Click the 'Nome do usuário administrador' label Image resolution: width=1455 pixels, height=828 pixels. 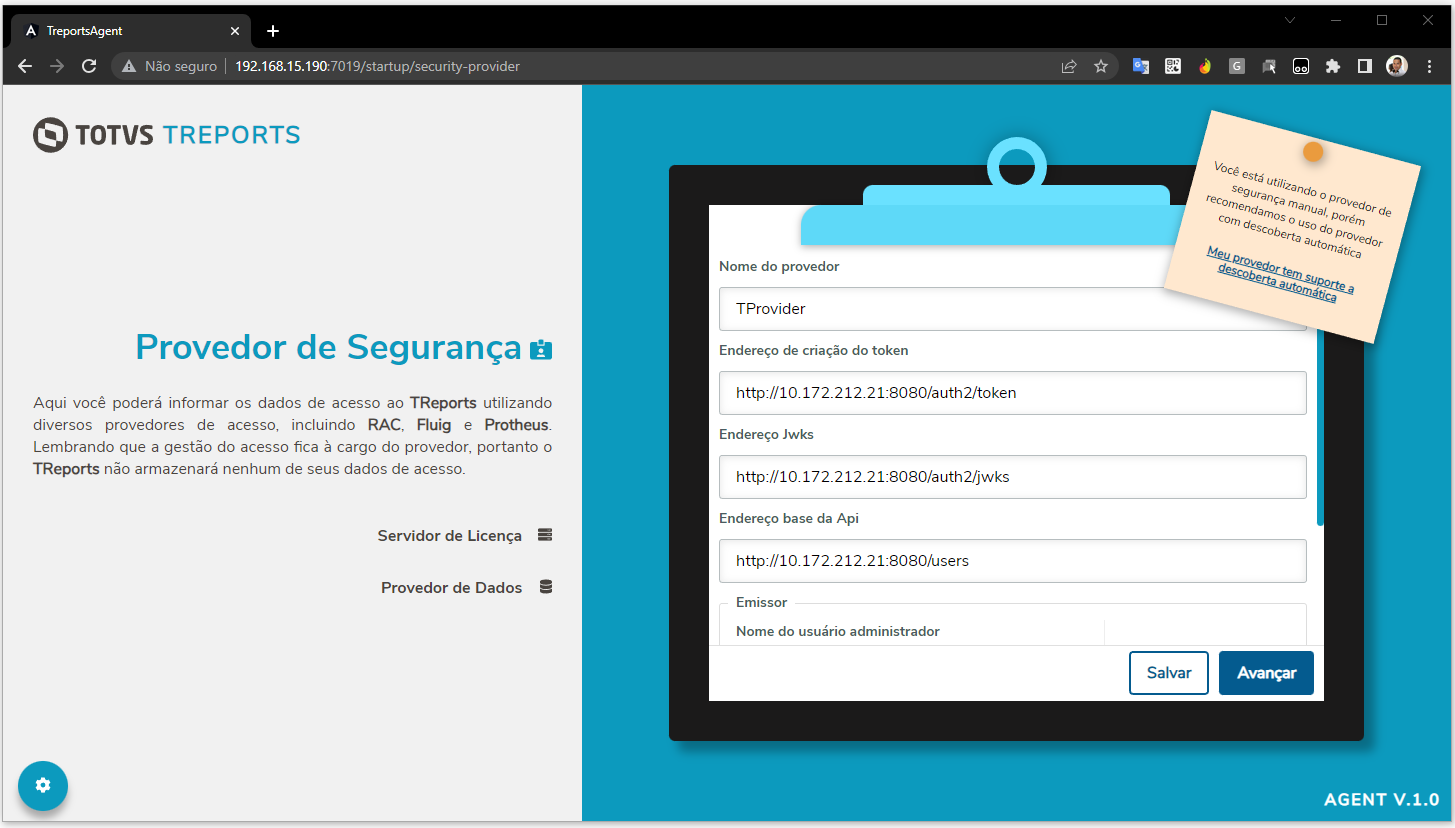coord(838,631)
